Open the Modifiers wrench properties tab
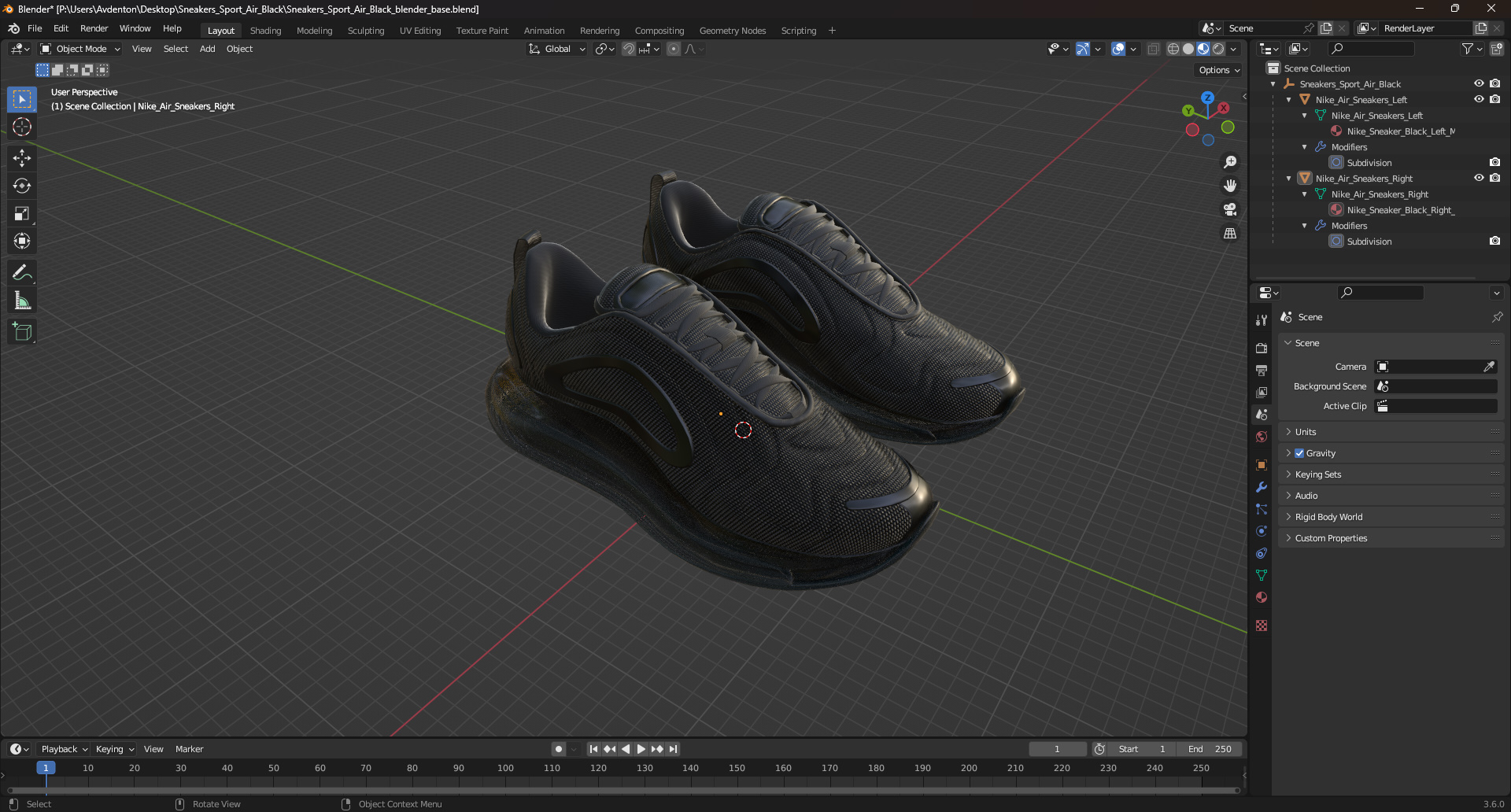Viewport: 1511px width, 812px height. (1262, 487)
